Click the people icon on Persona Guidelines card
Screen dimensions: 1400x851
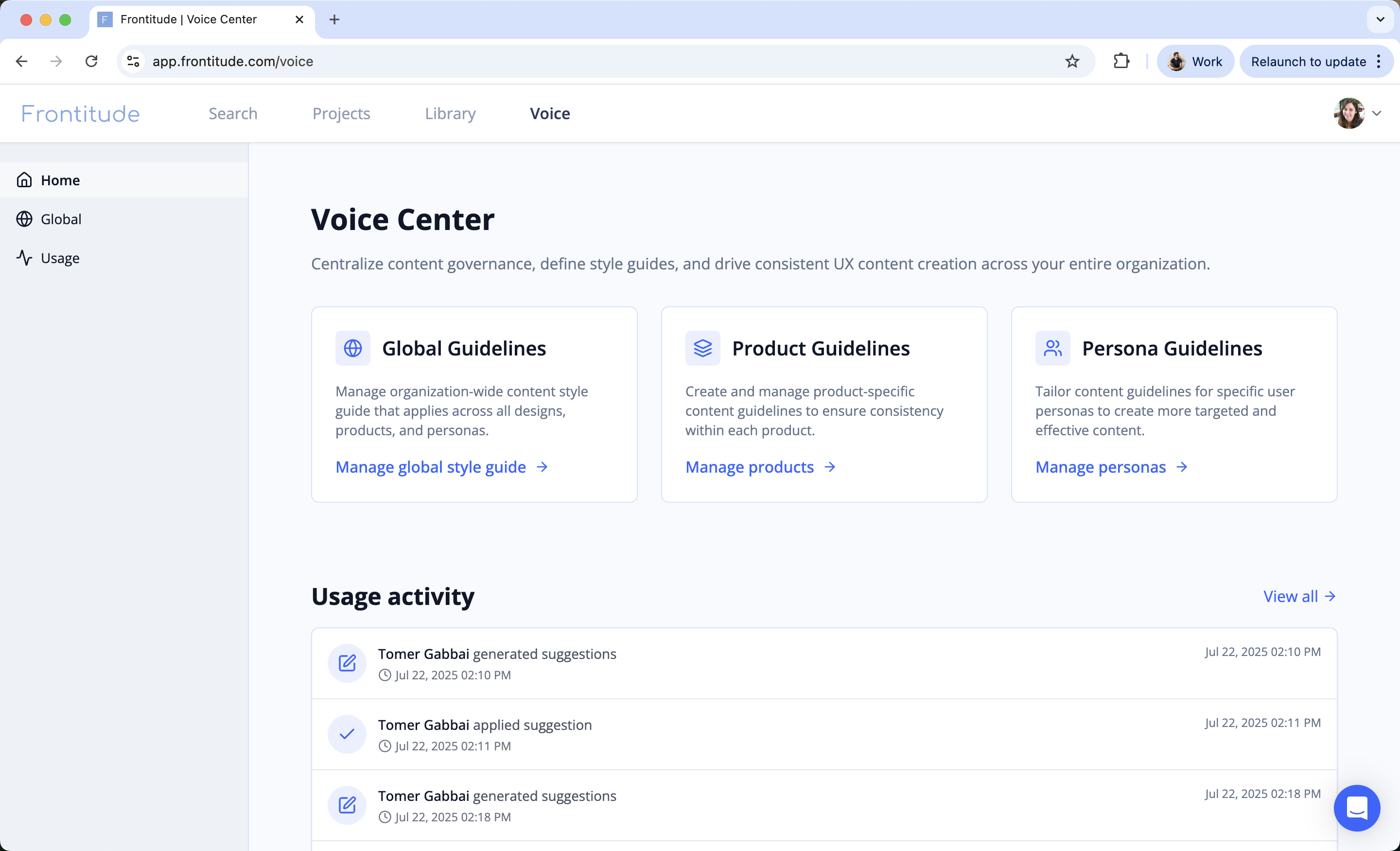1053,348
